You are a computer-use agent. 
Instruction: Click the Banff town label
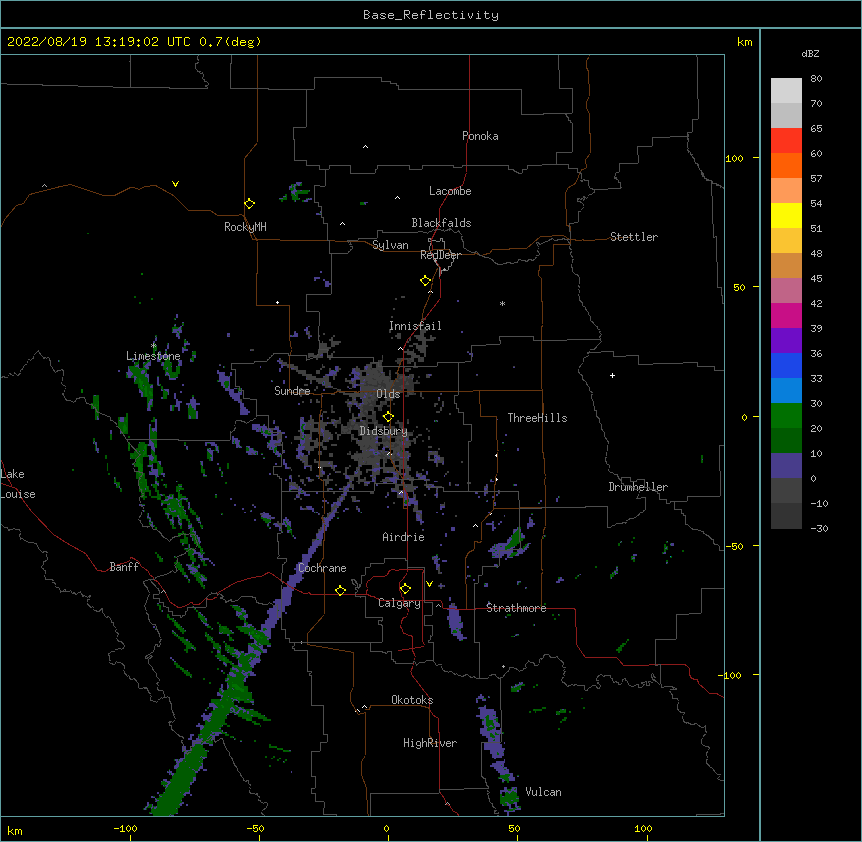[x=124, y=567]
